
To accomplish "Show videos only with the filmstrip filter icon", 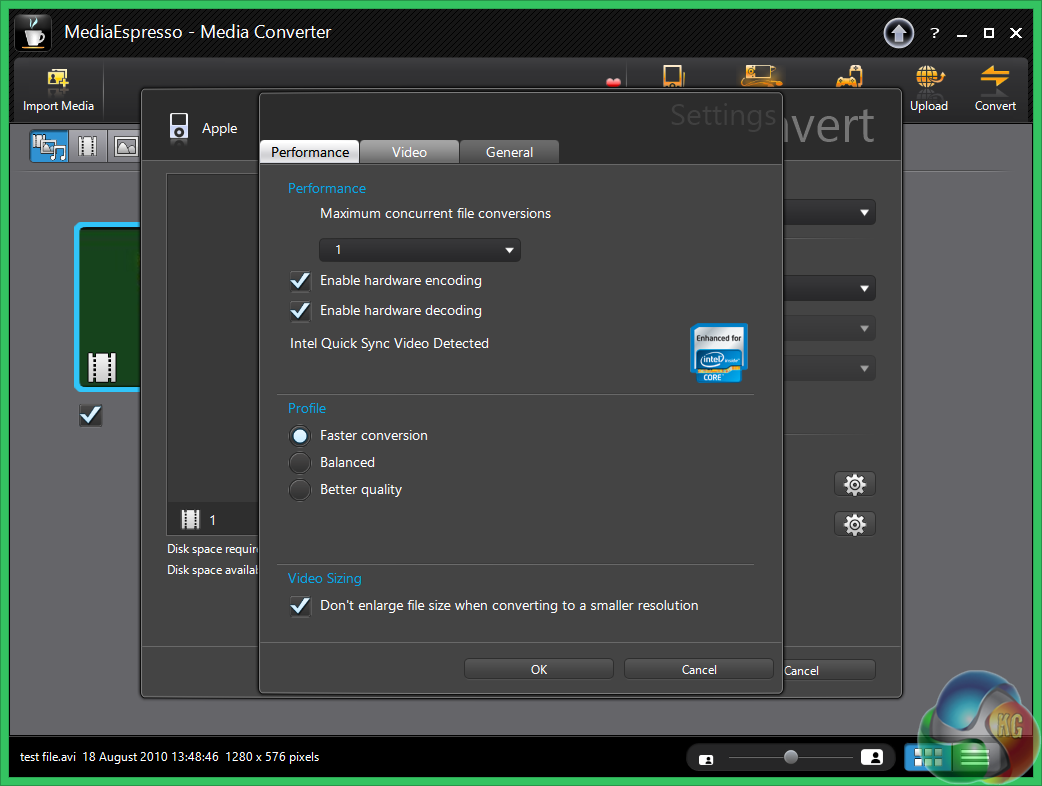I will (88, 147).
